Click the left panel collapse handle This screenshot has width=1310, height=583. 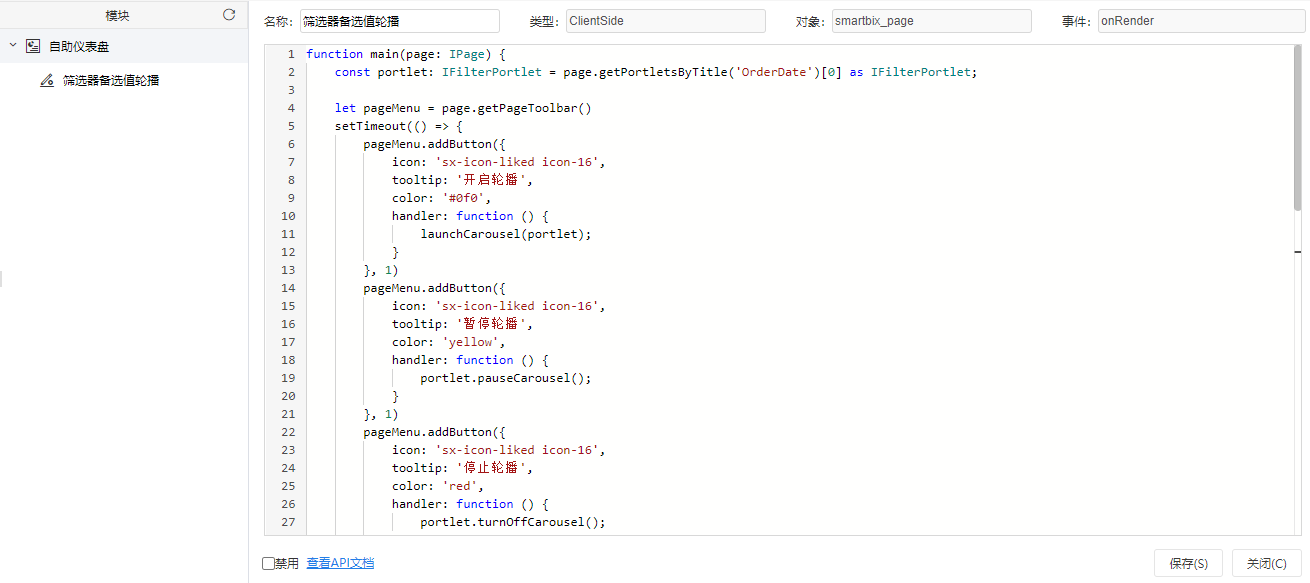pyautogui.click(x=1, y=278)
